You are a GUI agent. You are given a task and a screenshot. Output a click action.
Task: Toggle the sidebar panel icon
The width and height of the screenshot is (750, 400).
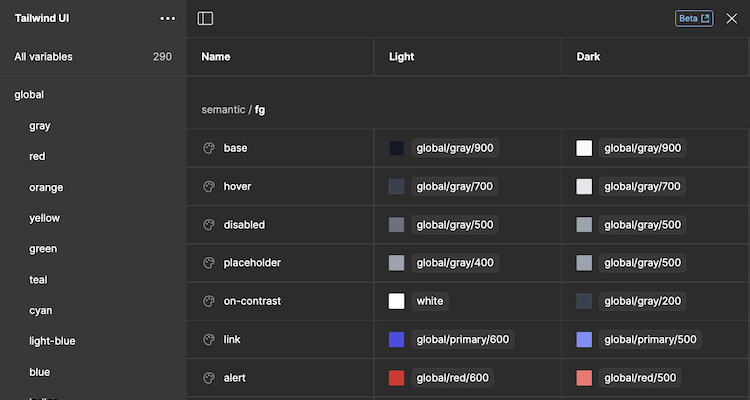205,19
